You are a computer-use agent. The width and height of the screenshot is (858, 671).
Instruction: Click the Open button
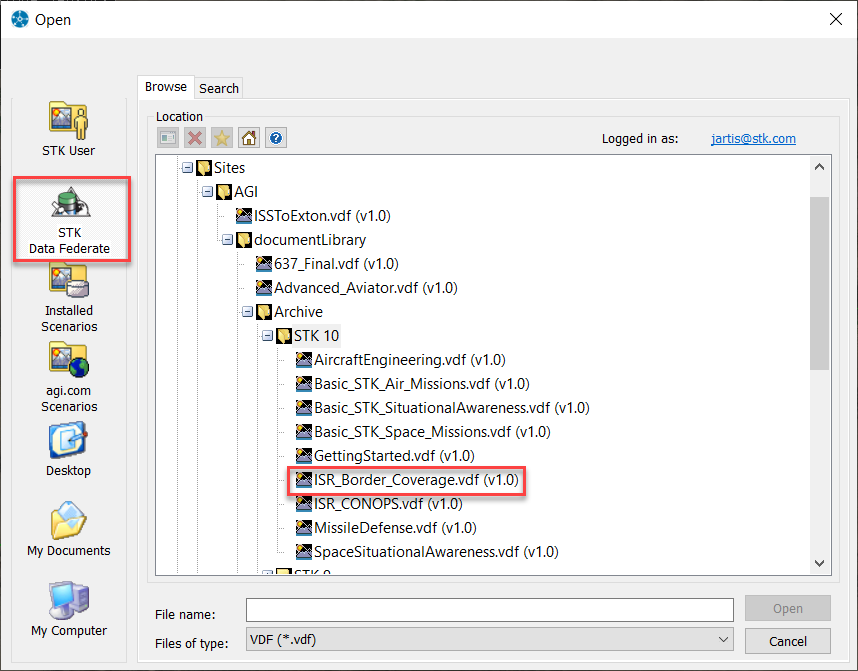[787, 609]
